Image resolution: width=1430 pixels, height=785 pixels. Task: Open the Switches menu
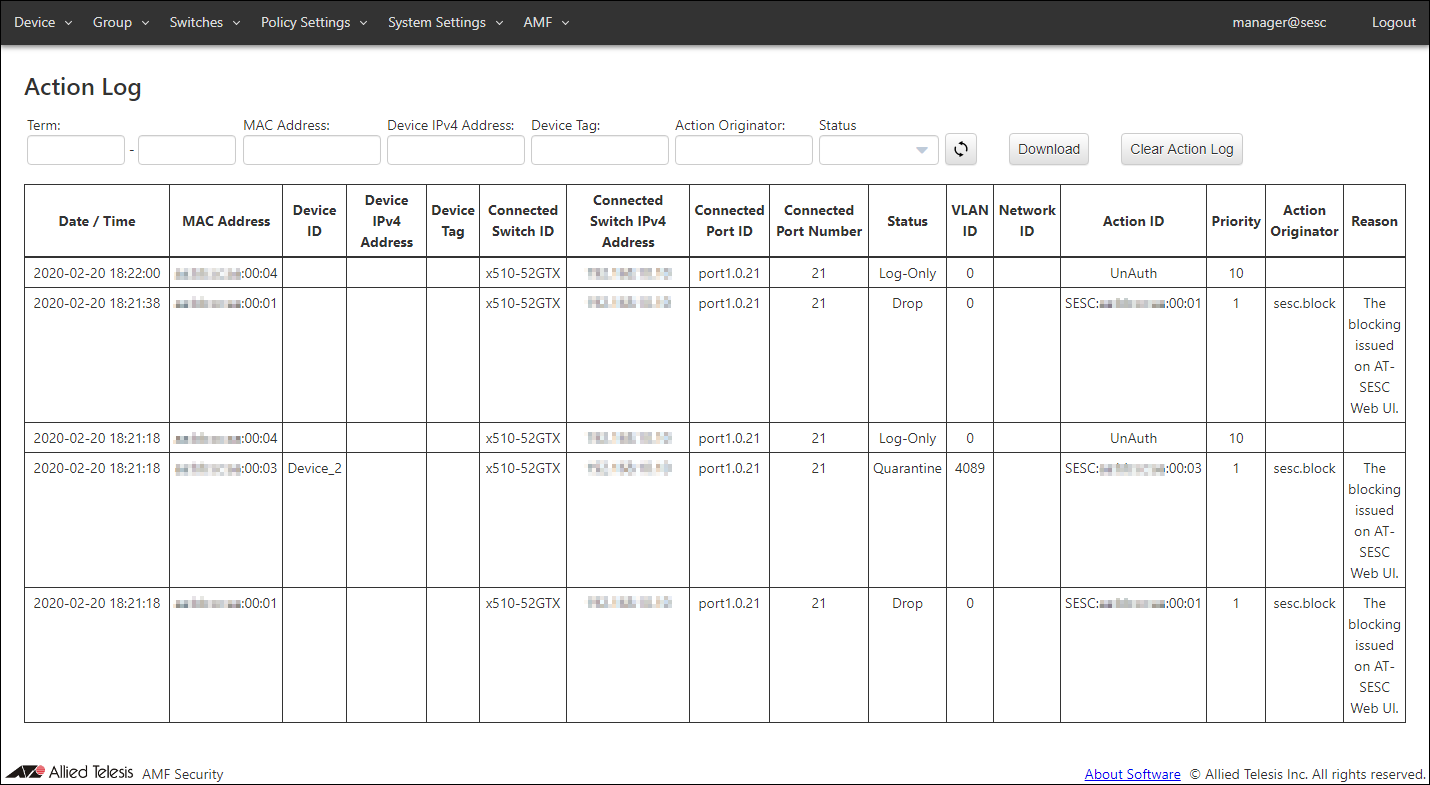coord(205,22)
